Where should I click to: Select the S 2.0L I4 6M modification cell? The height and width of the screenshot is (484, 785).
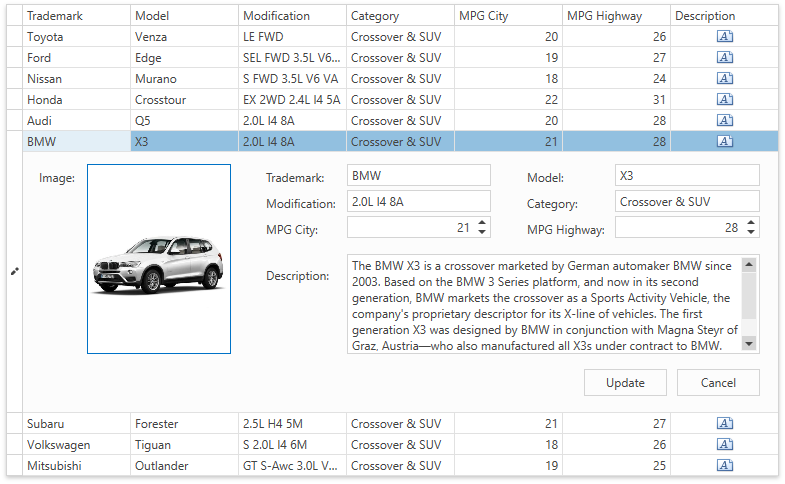coord(292,445)
